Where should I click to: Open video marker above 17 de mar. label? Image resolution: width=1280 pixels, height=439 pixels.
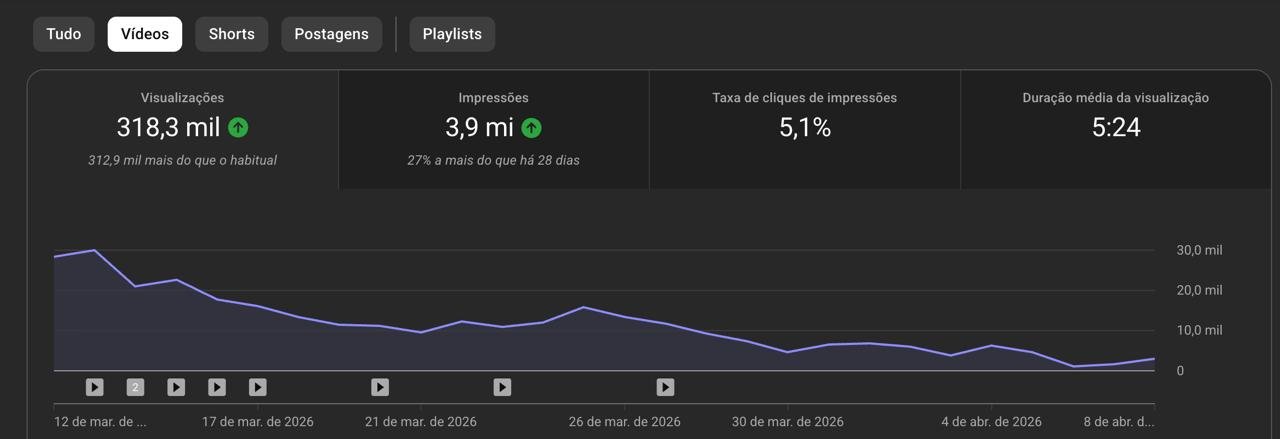(x=258, y=387)
